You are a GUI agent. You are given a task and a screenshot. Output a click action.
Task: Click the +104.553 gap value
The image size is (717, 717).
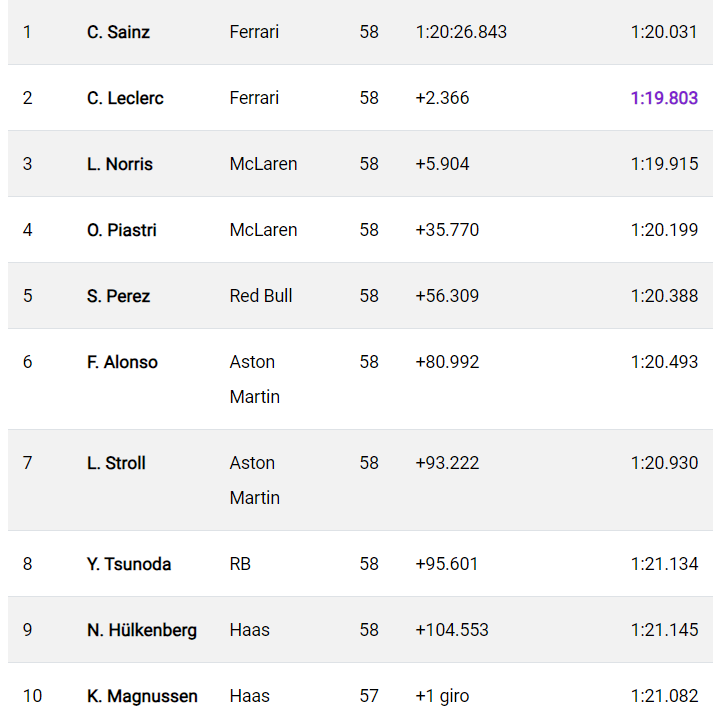pyautogui.click(x=452, y=630)
